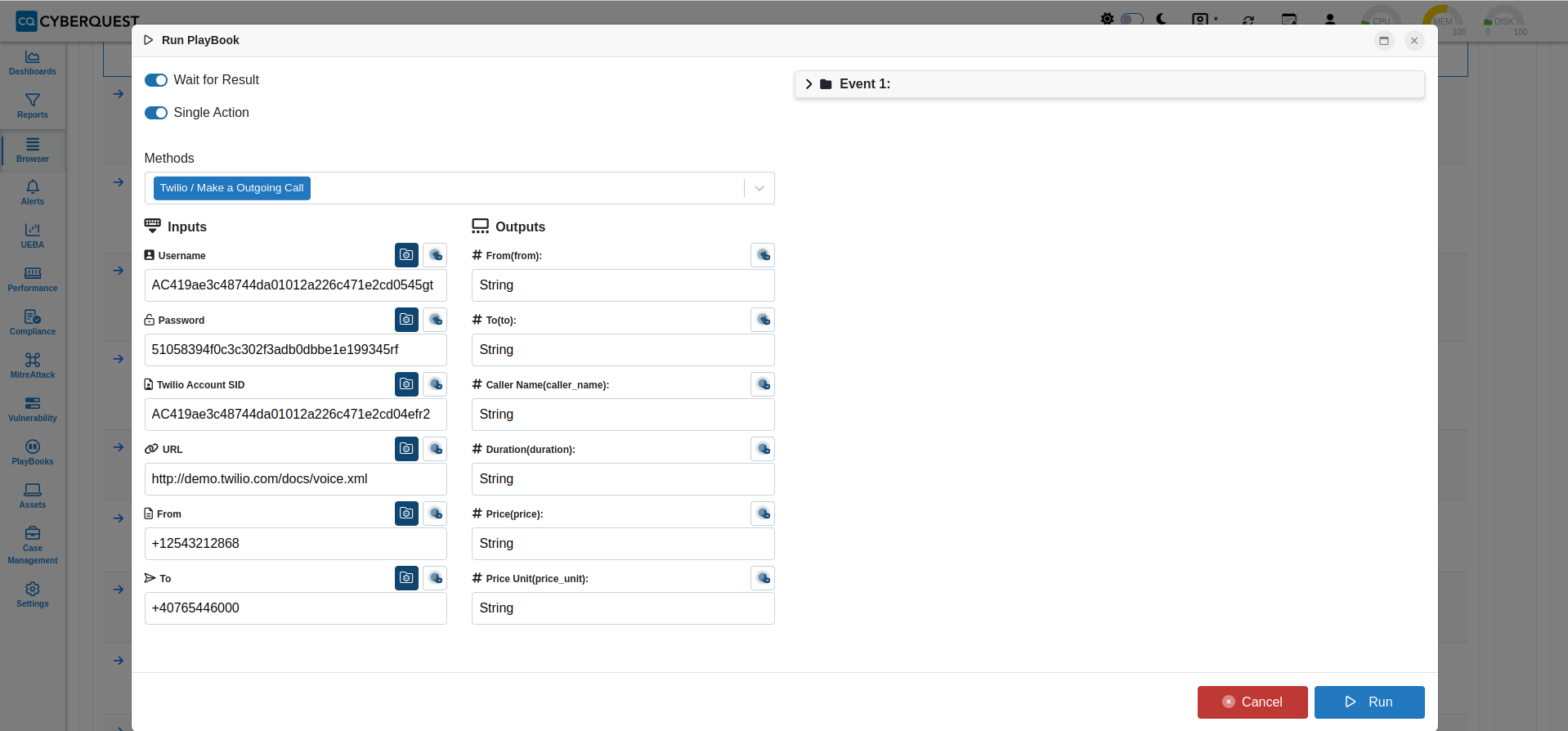Click the camera icon beside Password
Image resolution: width=1568 pixels, height=731 pixels.
coord(406,320)
